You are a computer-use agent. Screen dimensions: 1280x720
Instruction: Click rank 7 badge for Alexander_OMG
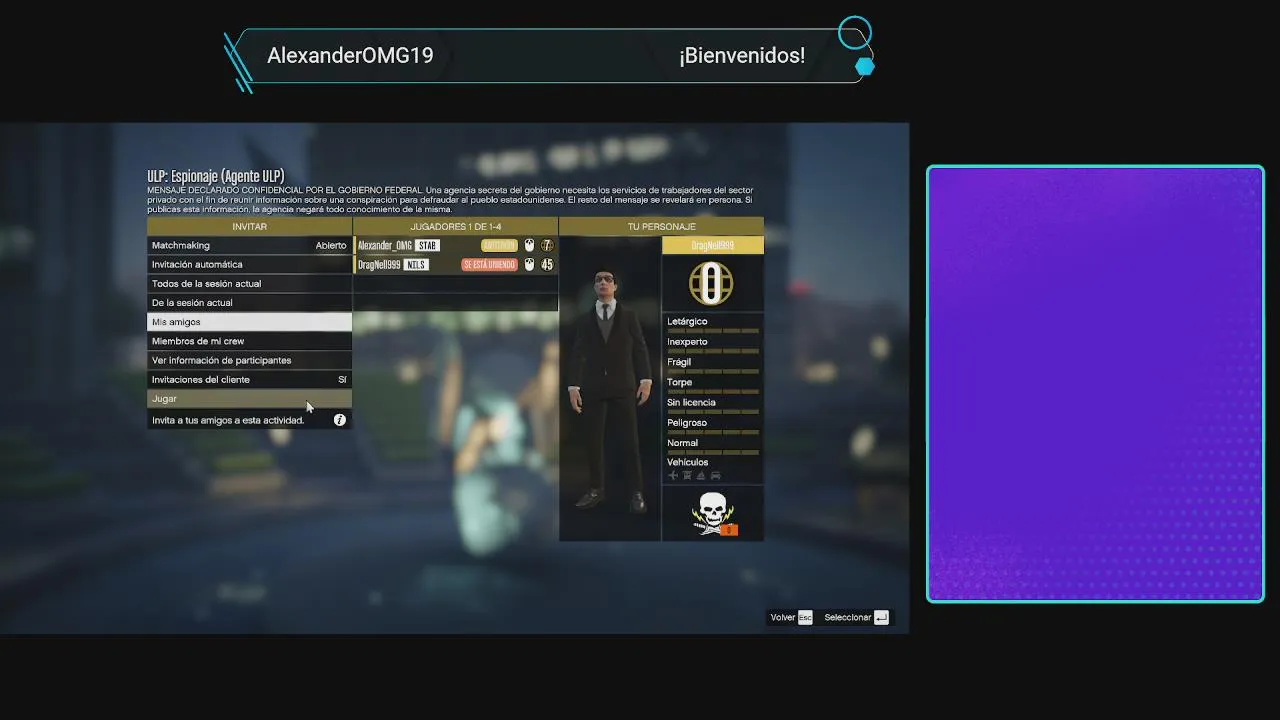(547, 245)
